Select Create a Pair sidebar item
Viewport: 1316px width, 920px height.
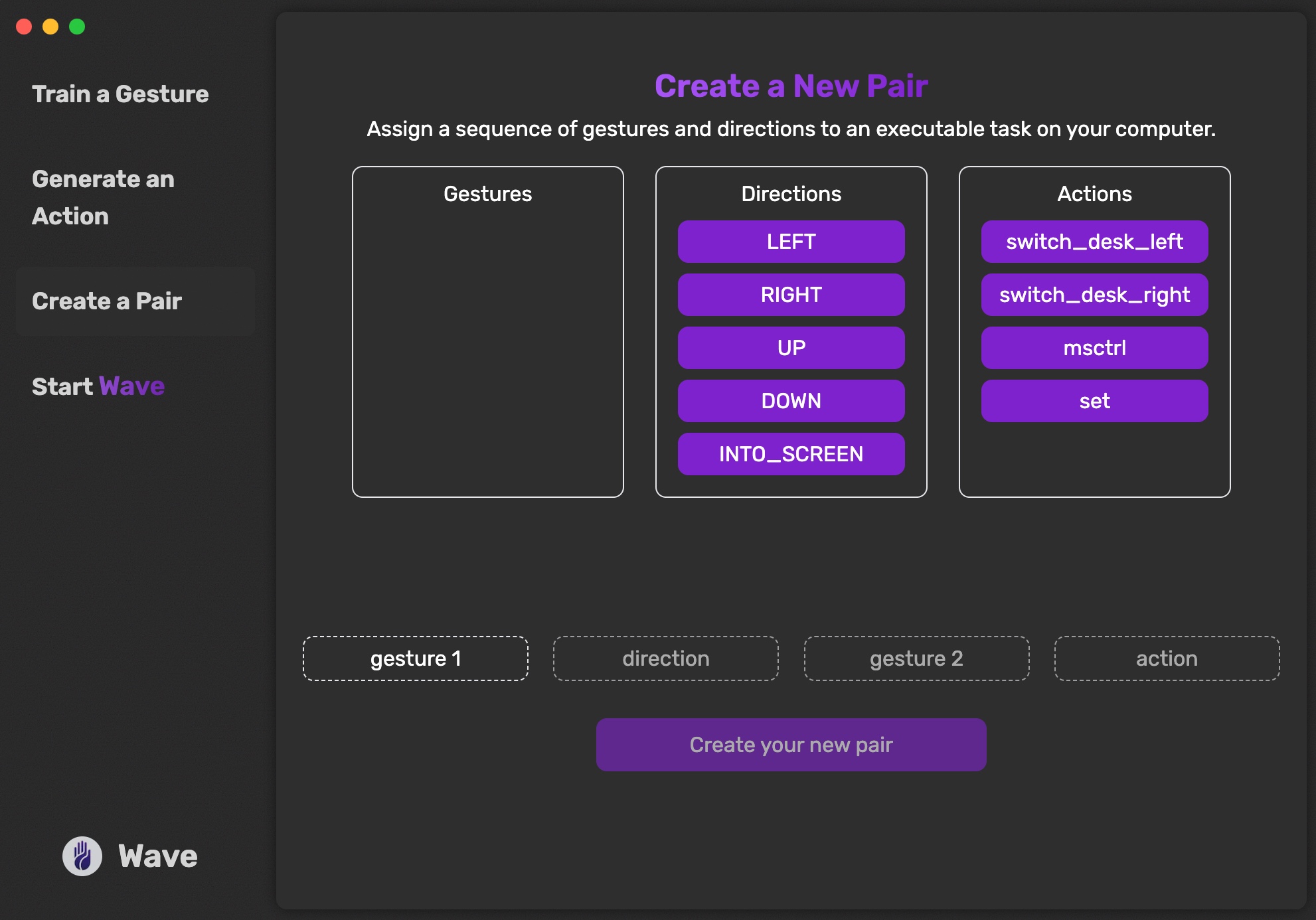(x=107, y=301)
